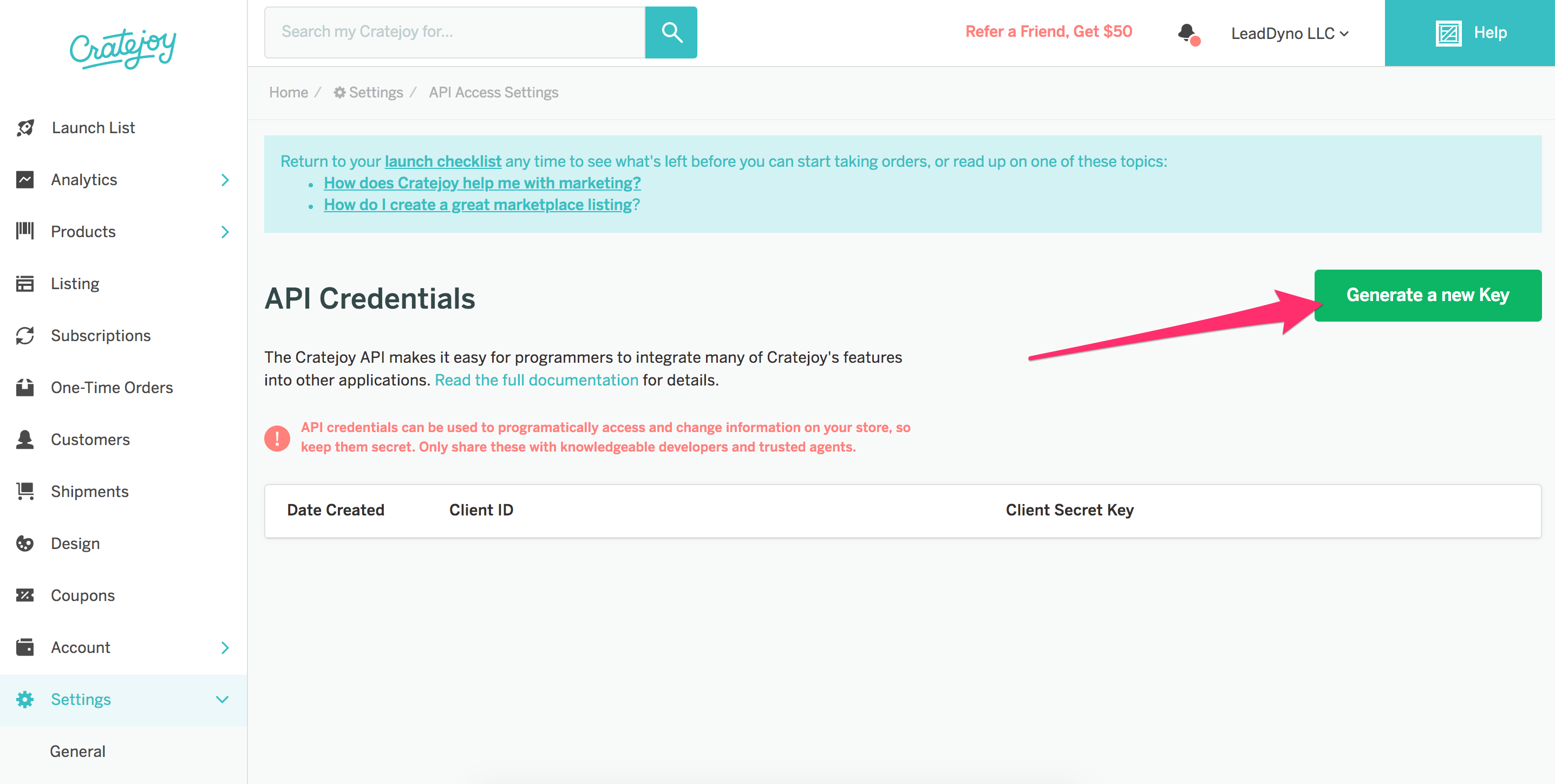Click Refer a Friend, Get $50 link

coord(1049,31)
